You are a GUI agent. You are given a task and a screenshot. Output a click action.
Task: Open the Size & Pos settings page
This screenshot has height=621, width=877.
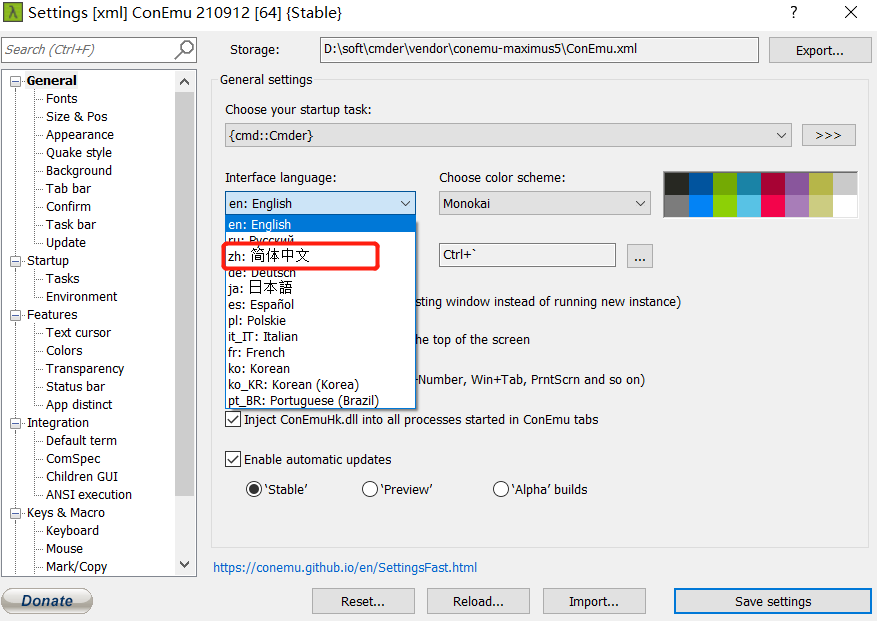[77, 117]
